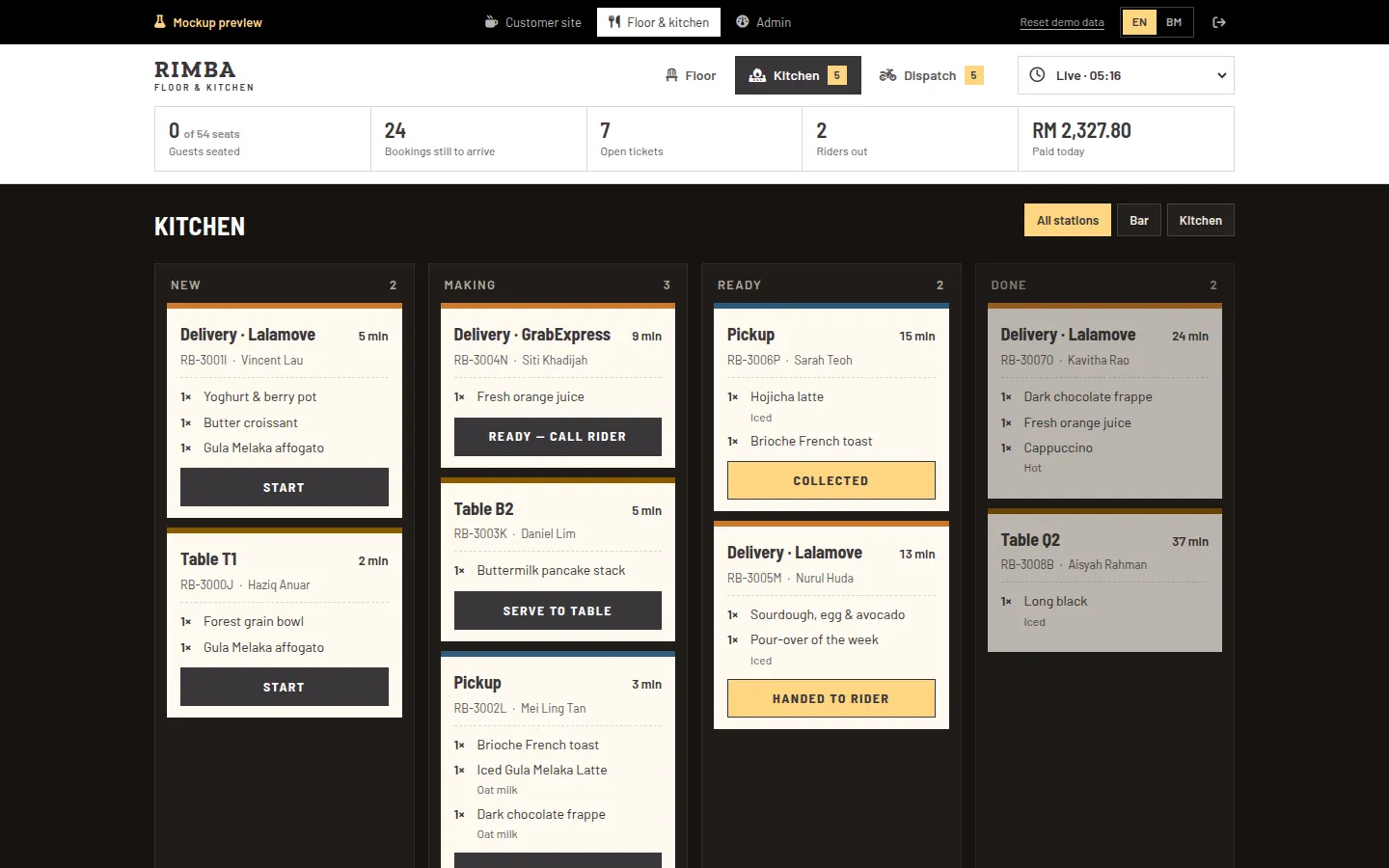Open the Dispatch tab
Viewport: 1389px width, 868px height.
pos(932,75)
